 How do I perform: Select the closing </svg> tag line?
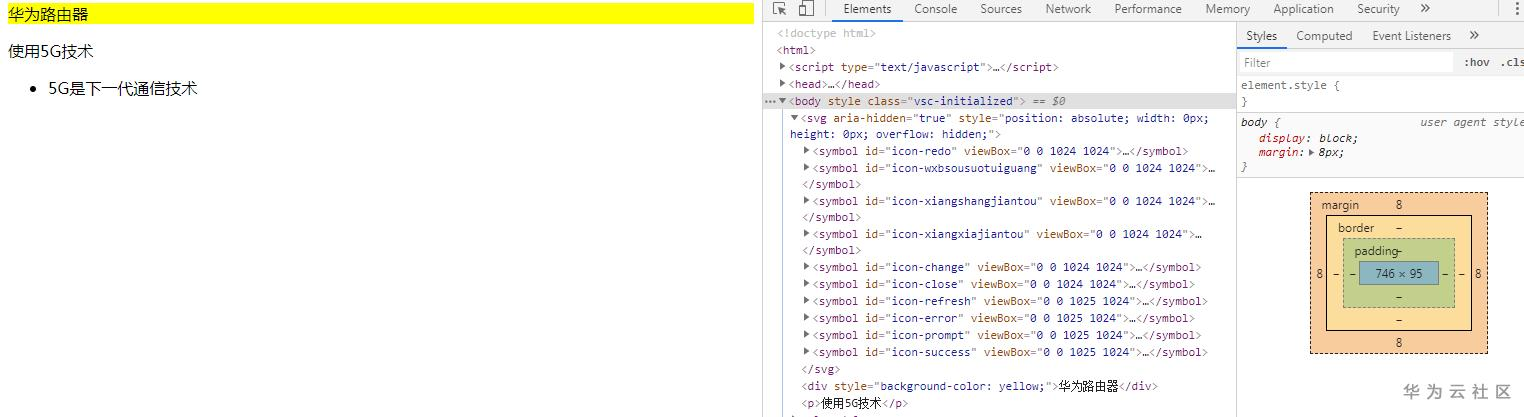821,369
